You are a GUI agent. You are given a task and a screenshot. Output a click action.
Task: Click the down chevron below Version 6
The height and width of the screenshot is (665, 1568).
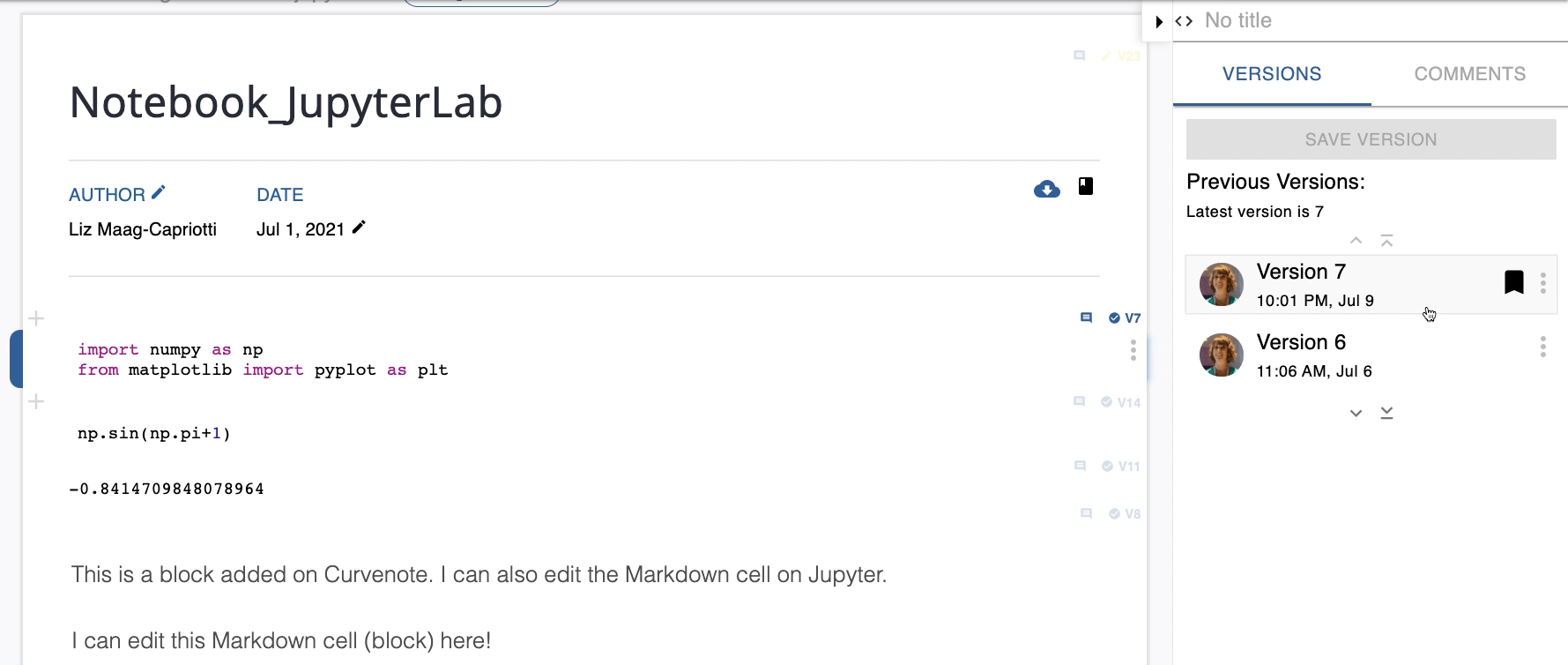(x=1356, y=413)
